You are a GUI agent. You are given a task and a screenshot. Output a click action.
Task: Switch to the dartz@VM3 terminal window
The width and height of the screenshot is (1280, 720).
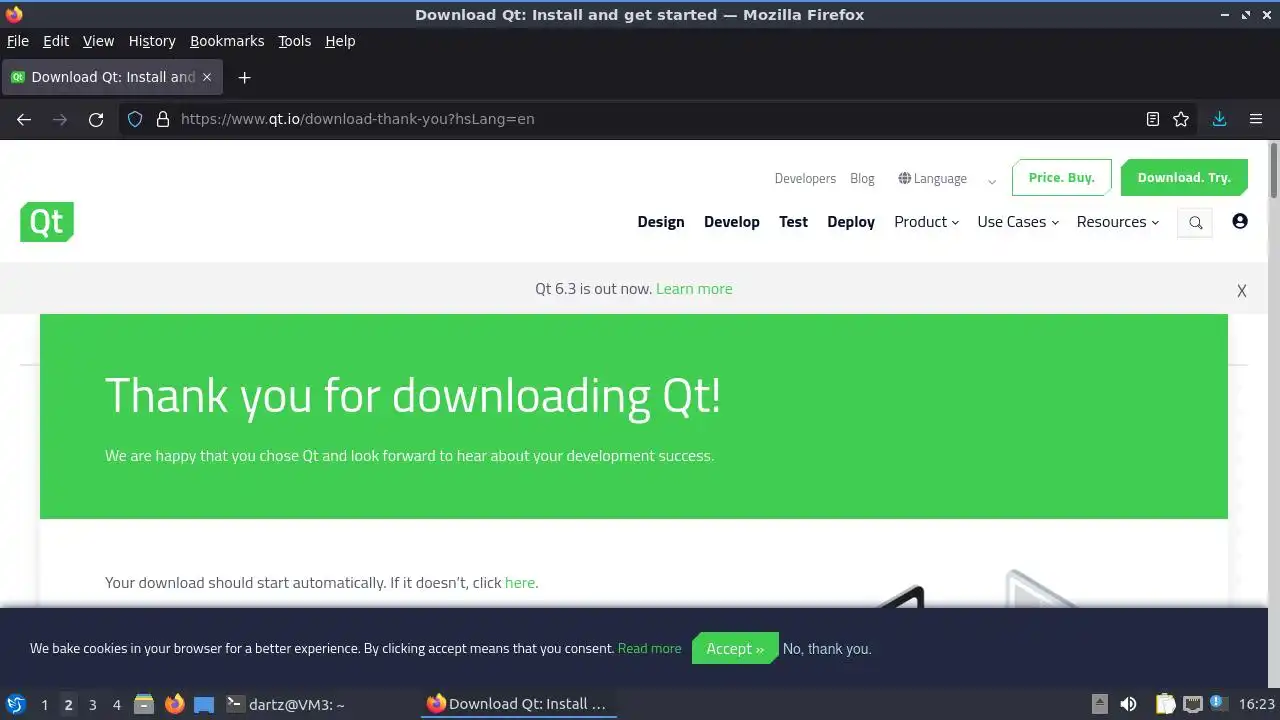click(x=286, y=704)
